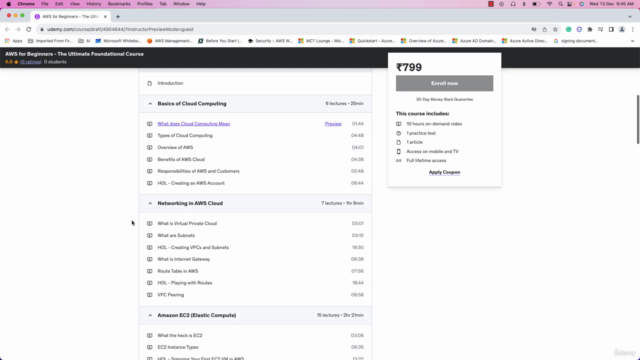The height and width of the screenshot is (360, 640).
Task: Click the Wi-Fi status icon
Action: point(549,4)
